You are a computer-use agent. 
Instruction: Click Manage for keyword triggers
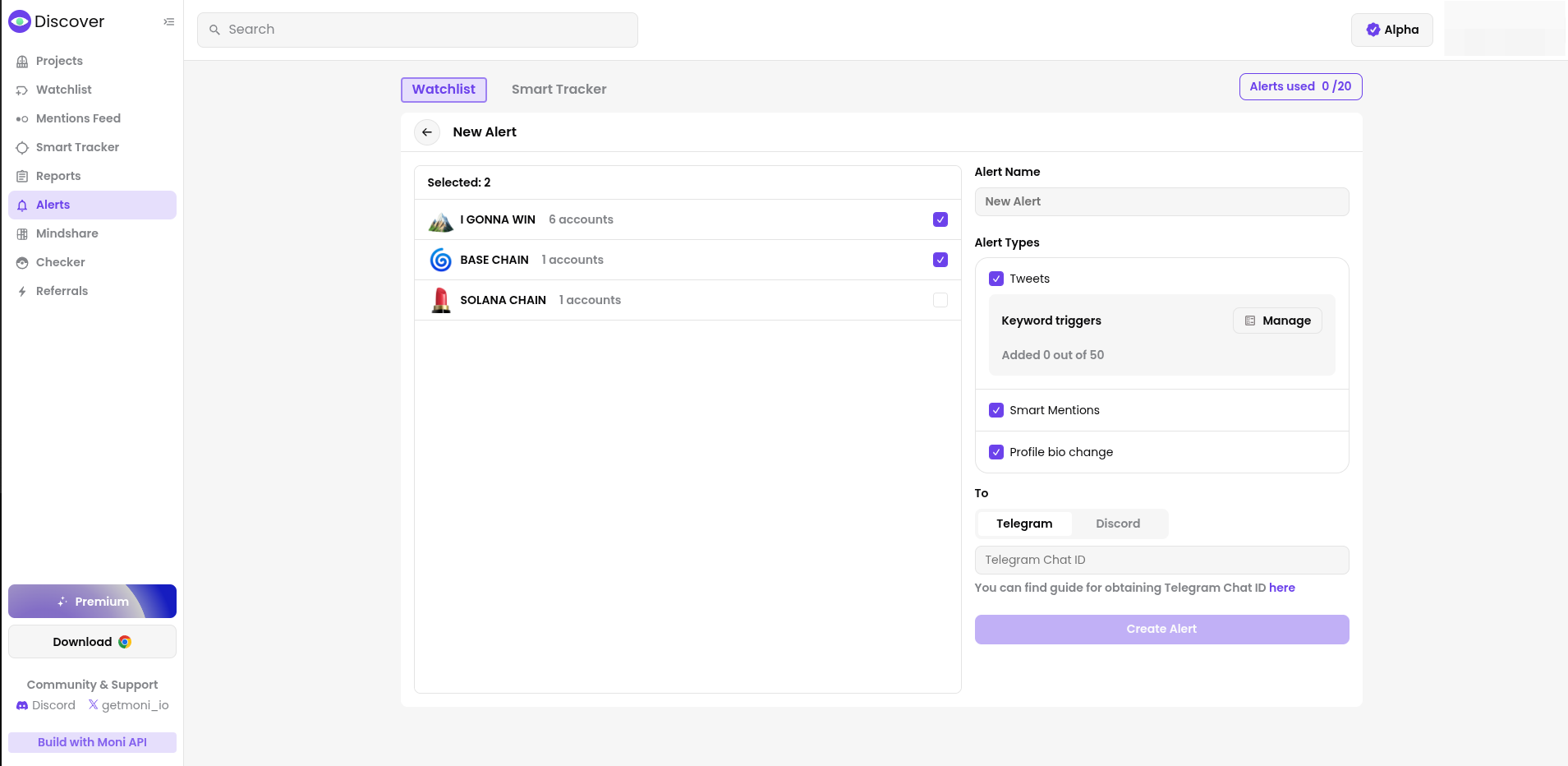1277,321
